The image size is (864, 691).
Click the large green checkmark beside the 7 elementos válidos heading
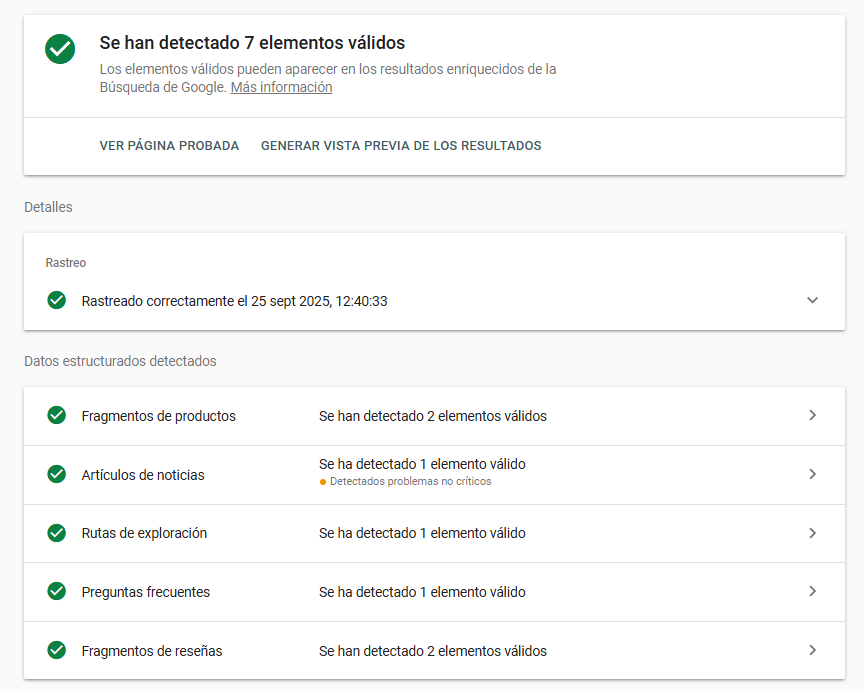click(x=60, y=49)
